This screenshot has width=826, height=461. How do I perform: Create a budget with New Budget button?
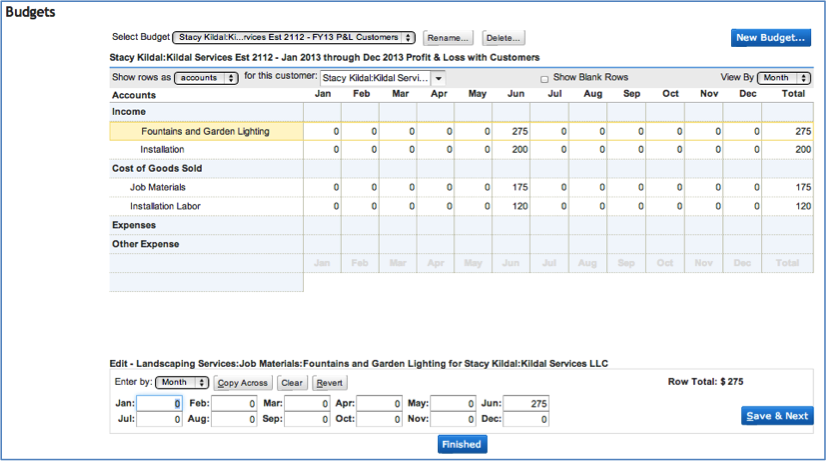[771, 38]
